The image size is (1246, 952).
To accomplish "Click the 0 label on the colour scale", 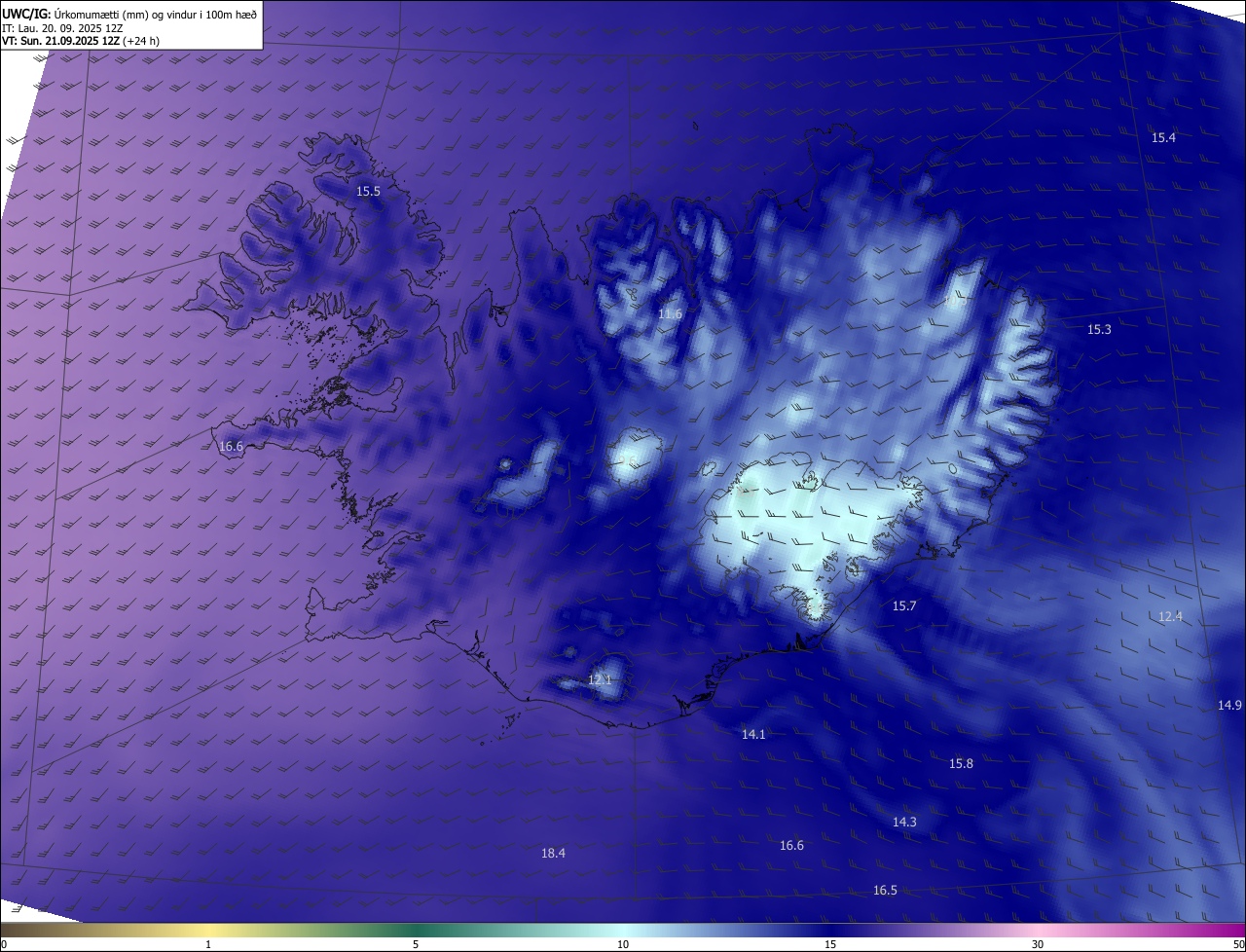I will [3, 945].
